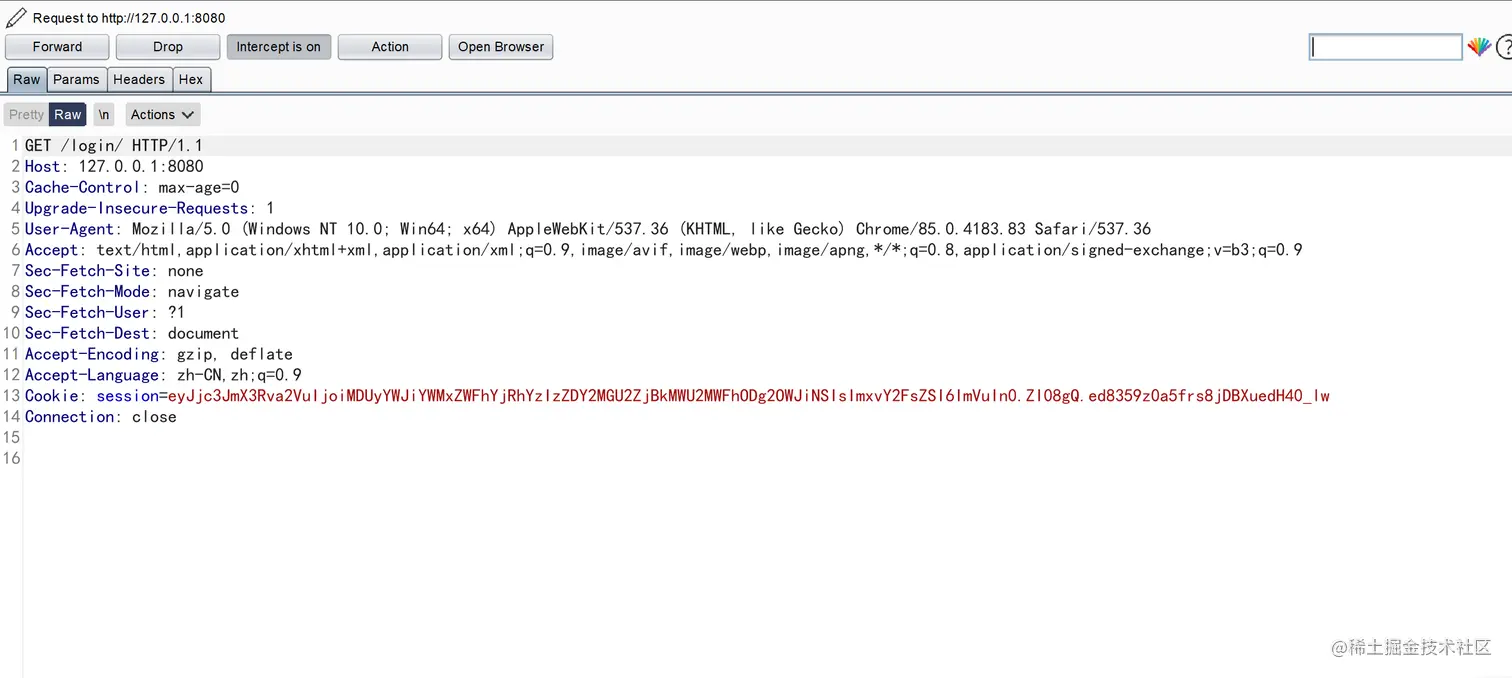Toggle the Intercept is on button
The width and height of the screenshot is (1512, 678).
tap(279, 47)
